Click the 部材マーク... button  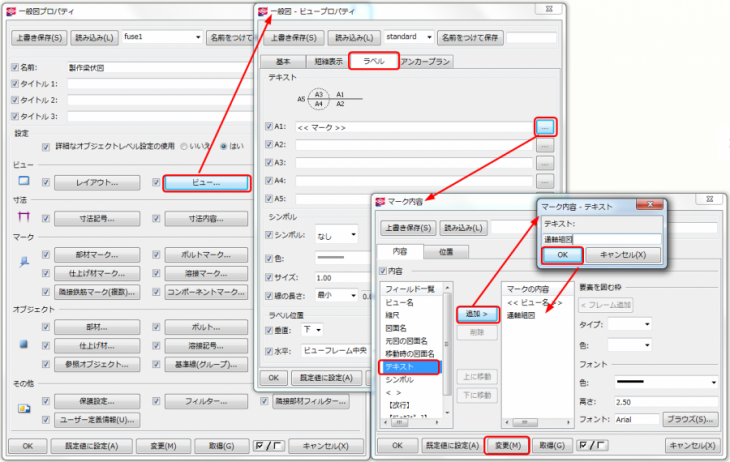[97, 255]
